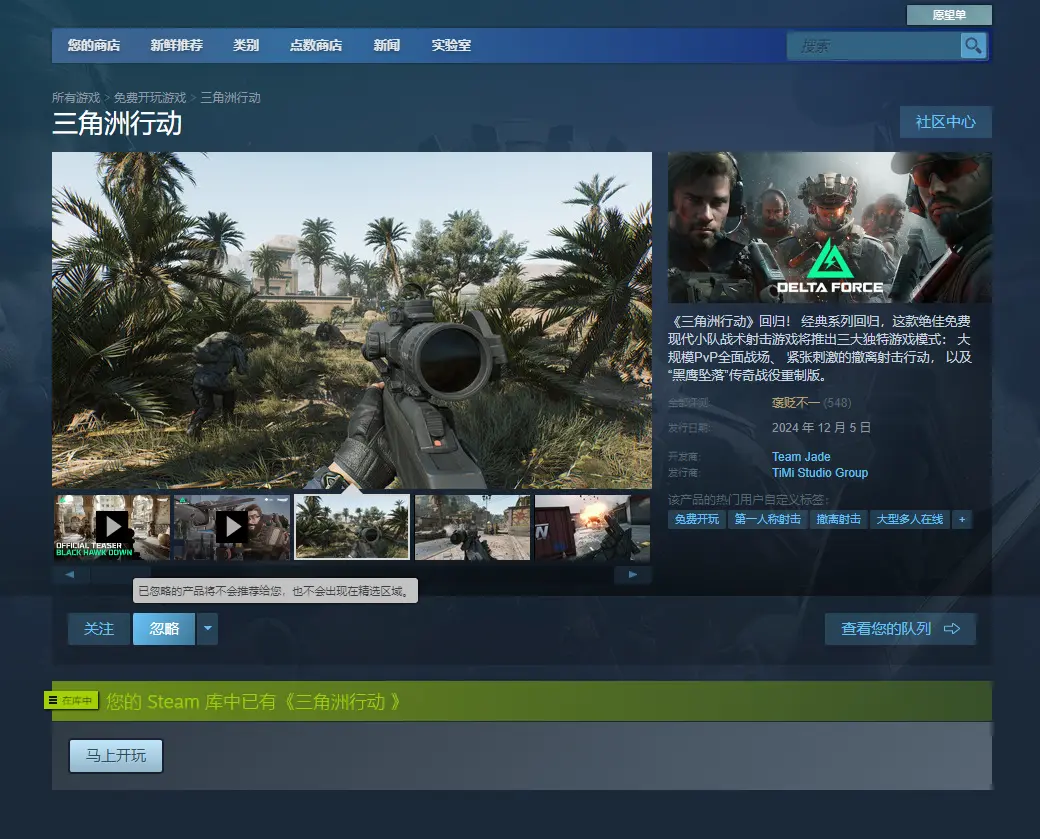Open developer link Team Jade
The width and height of the screenshot is (1040, 839).
point(801,456)
